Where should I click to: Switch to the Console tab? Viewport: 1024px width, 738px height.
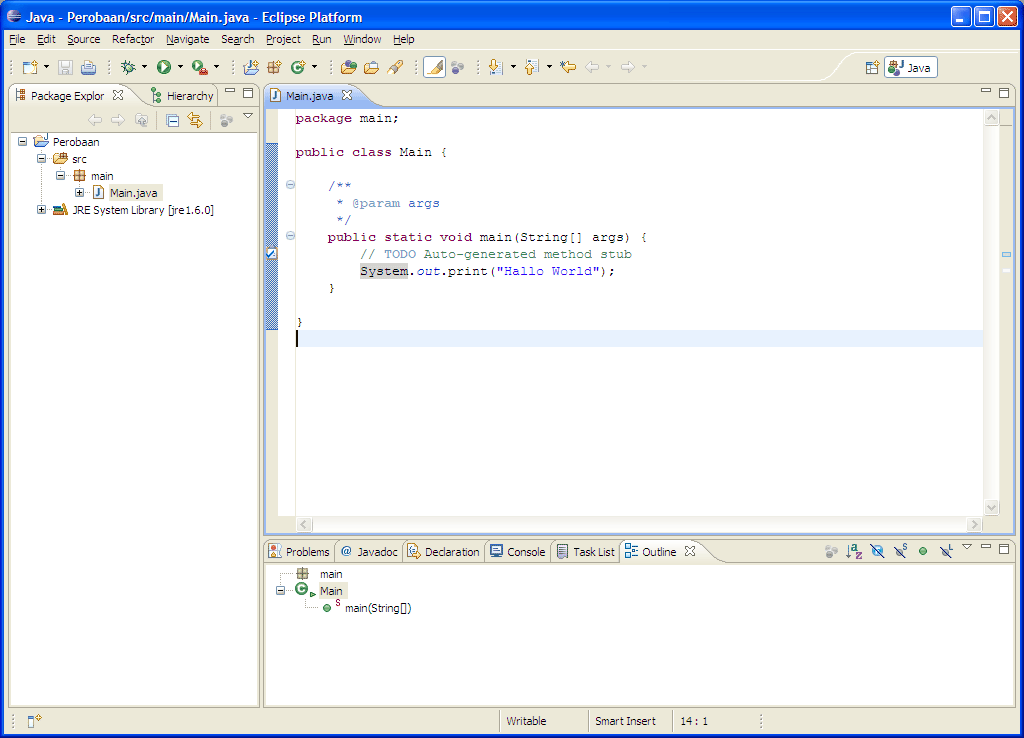click(519, 552)
